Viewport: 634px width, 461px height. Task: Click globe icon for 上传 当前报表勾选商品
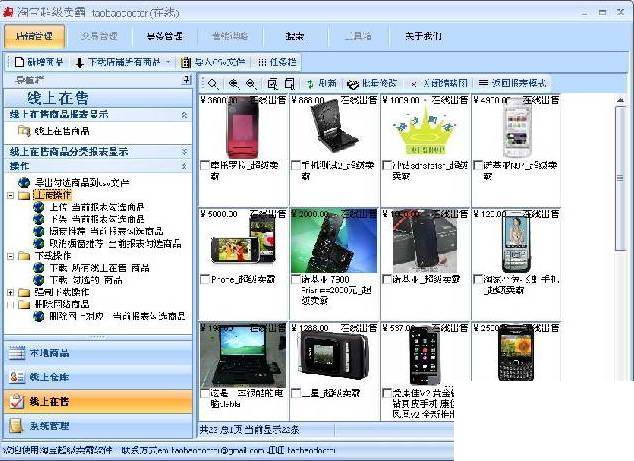coord(38,207)
